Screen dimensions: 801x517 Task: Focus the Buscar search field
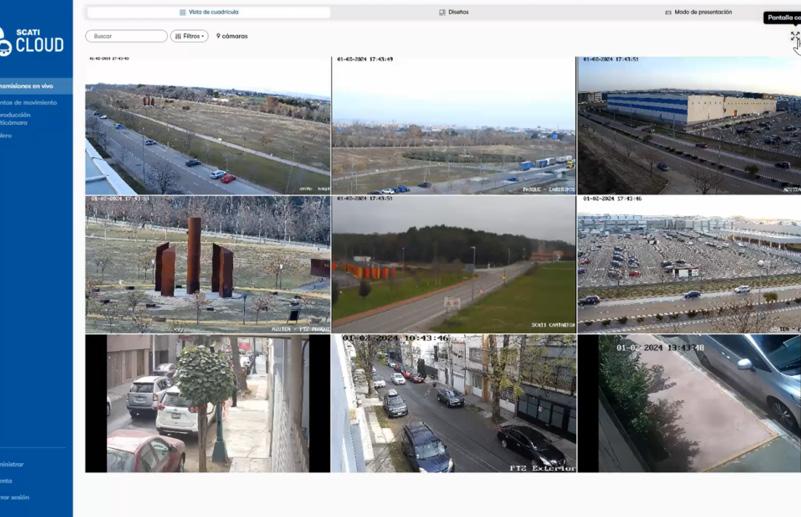point(126,36)
